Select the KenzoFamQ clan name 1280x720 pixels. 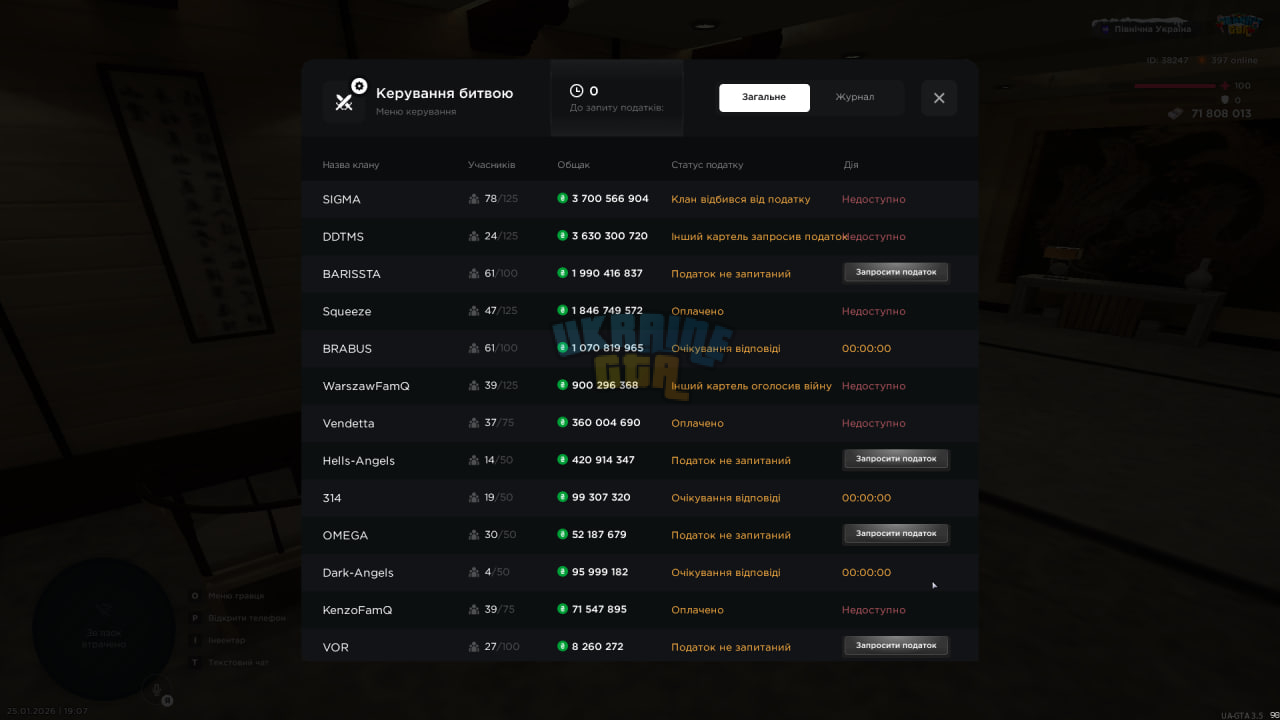point(357,610)
